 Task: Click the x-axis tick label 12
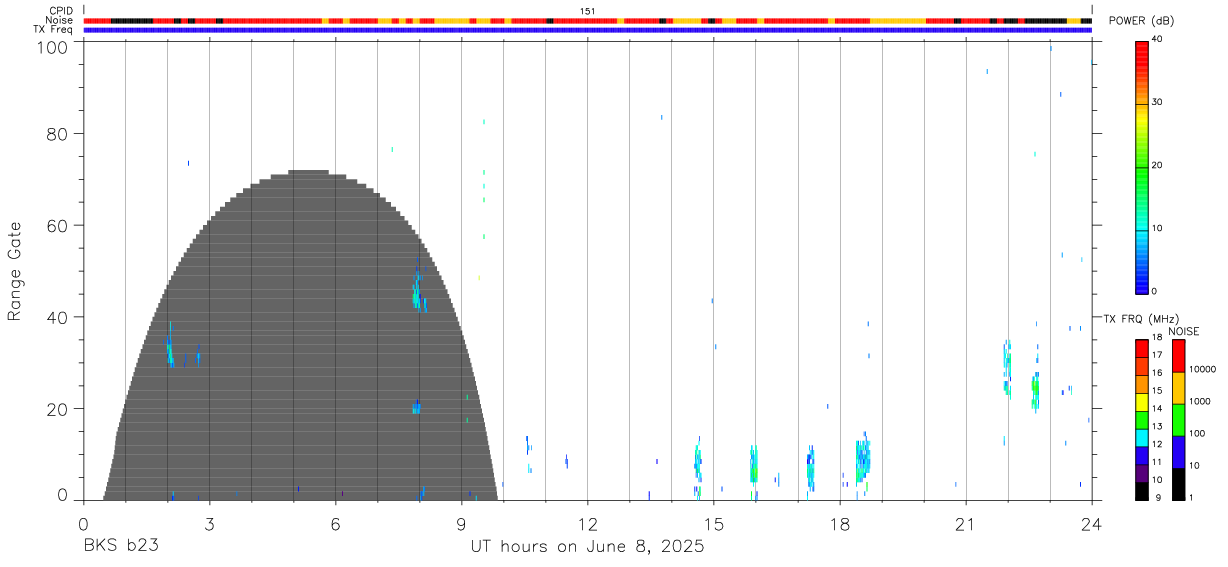587,524
